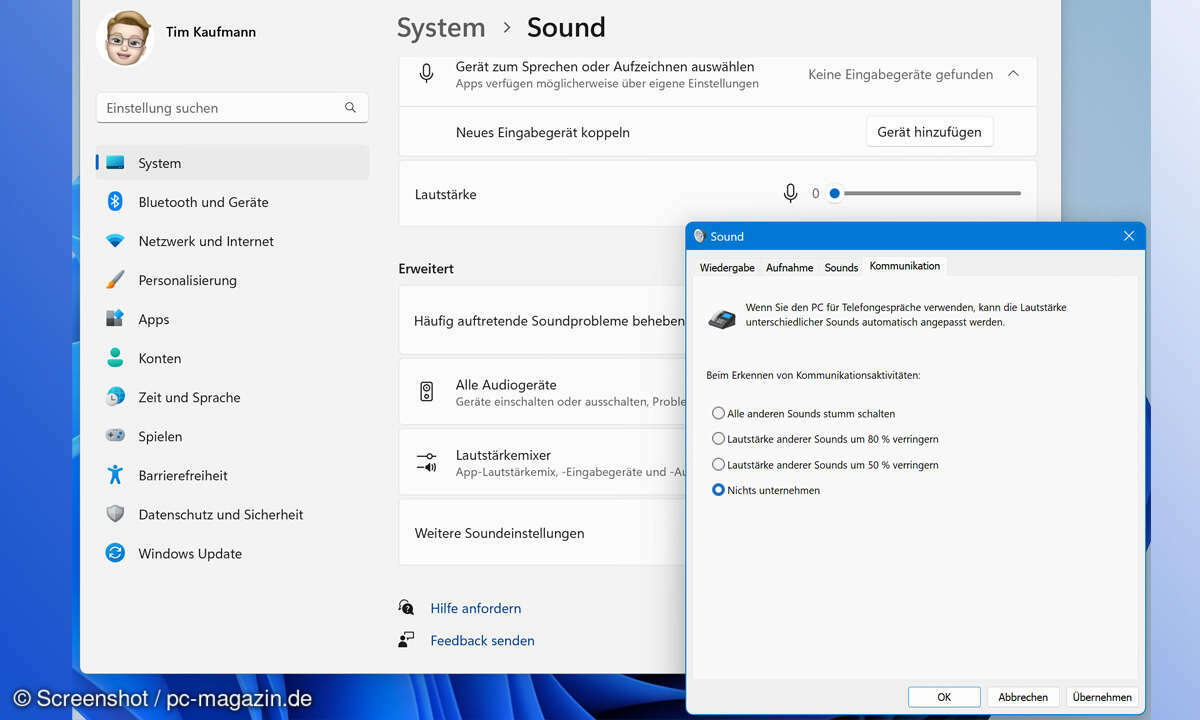Click the microphone icon beside input device selection
Viewport: 1200px width, 720px height.
click(427, 73)
